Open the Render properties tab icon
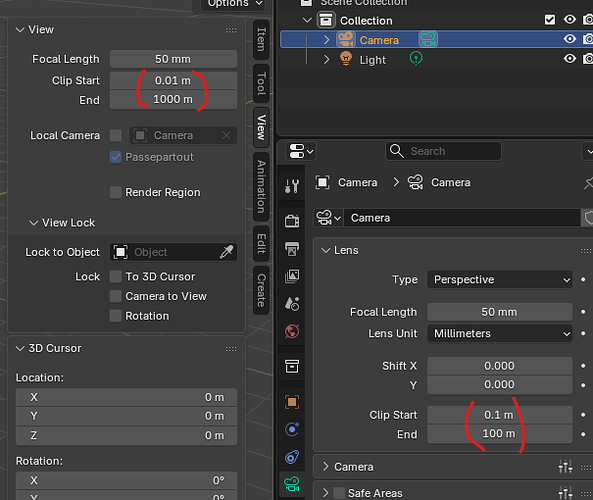The image size is (593, 500). [292, 221]
